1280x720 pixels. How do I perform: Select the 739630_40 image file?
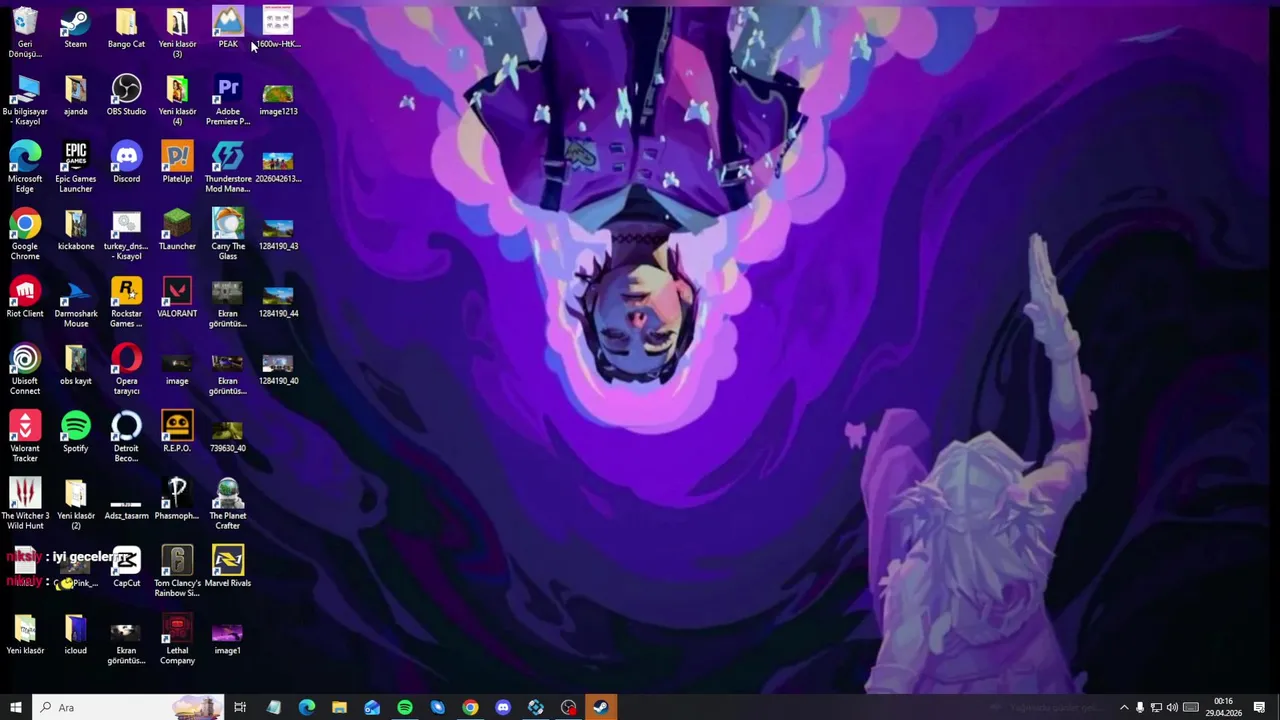click(228, 432)
